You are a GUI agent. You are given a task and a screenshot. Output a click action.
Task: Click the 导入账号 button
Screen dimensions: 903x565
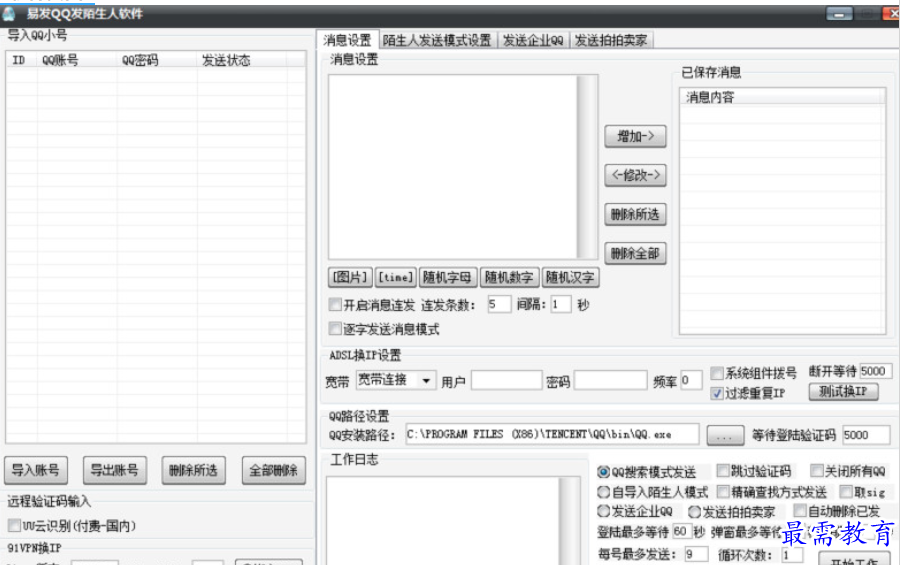point(35,470)
